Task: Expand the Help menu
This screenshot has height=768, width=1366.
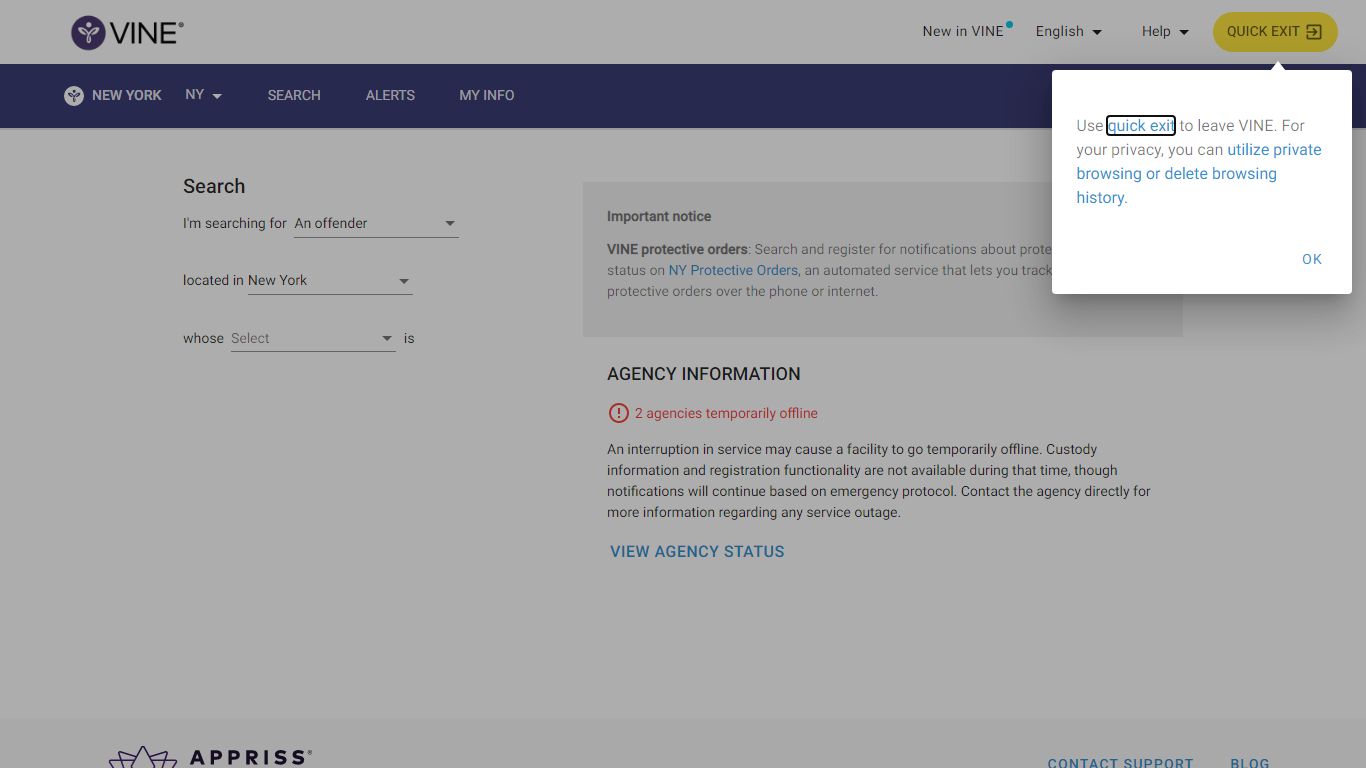Action: tap(1165, 31)
